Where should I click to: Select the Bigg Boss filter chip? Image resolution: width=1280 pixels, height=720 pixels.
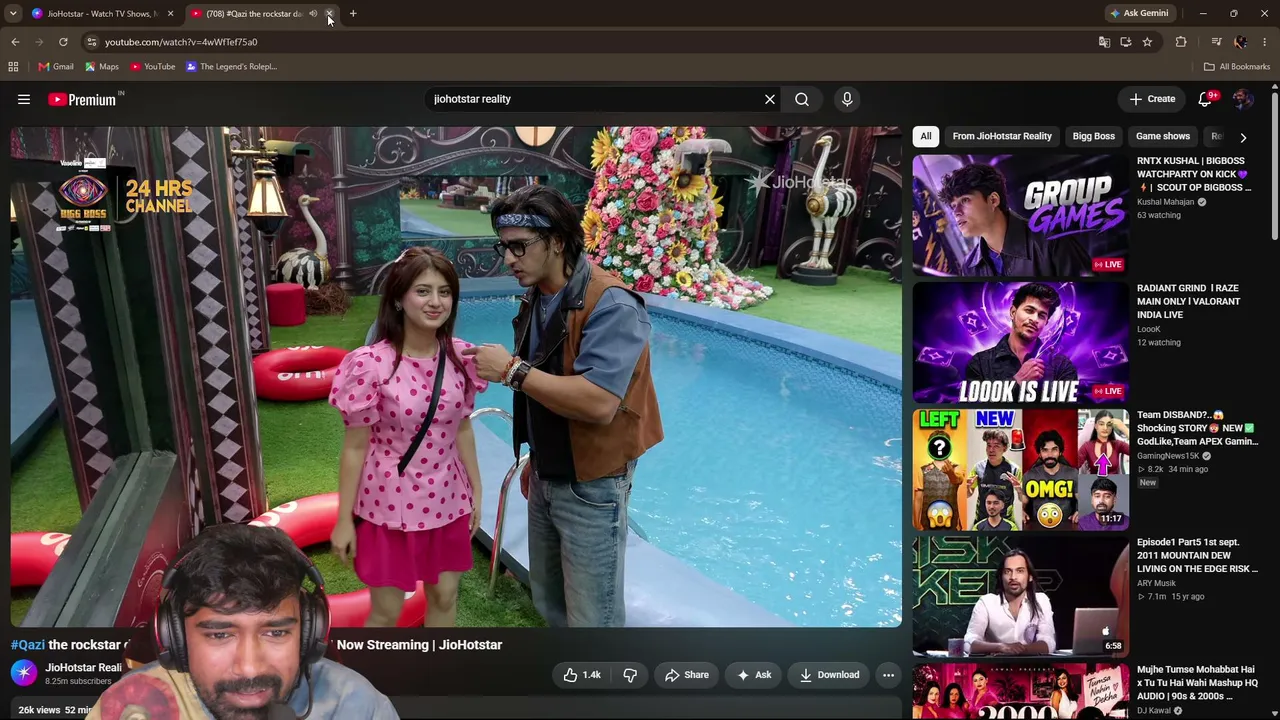pos(1093,136)
